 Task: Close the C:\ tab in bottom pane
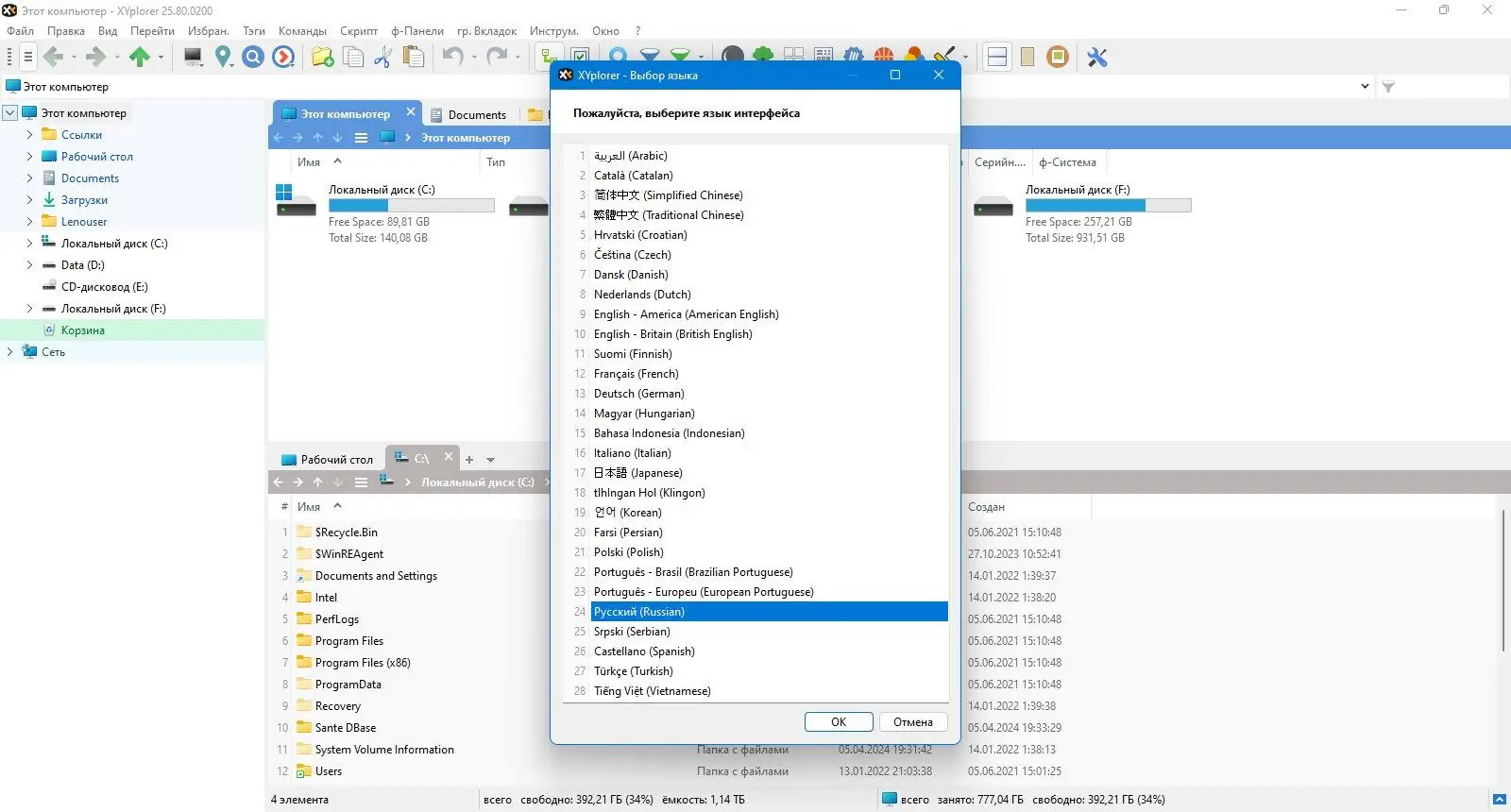(449, 457)
